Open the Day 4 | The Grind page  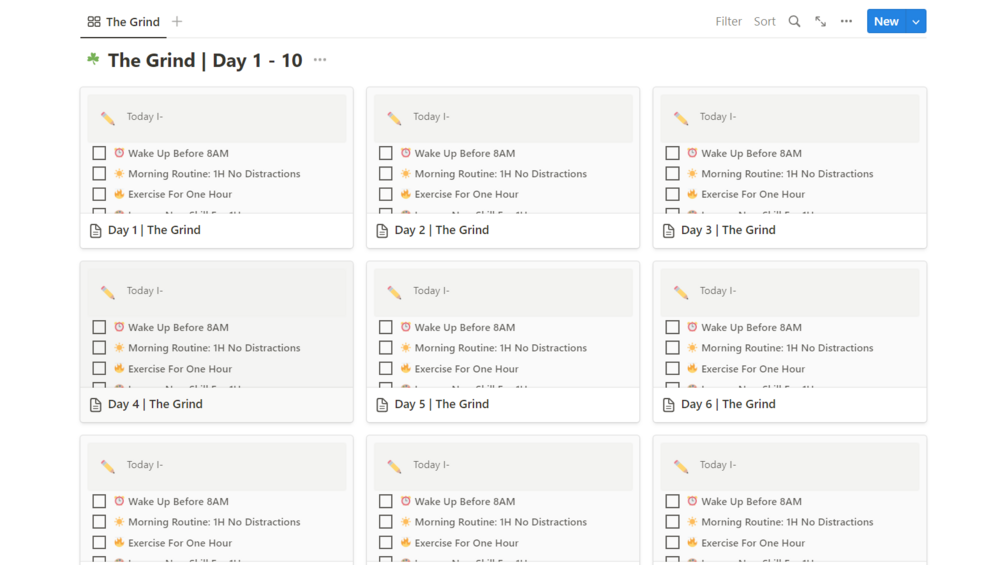[155, 404]
